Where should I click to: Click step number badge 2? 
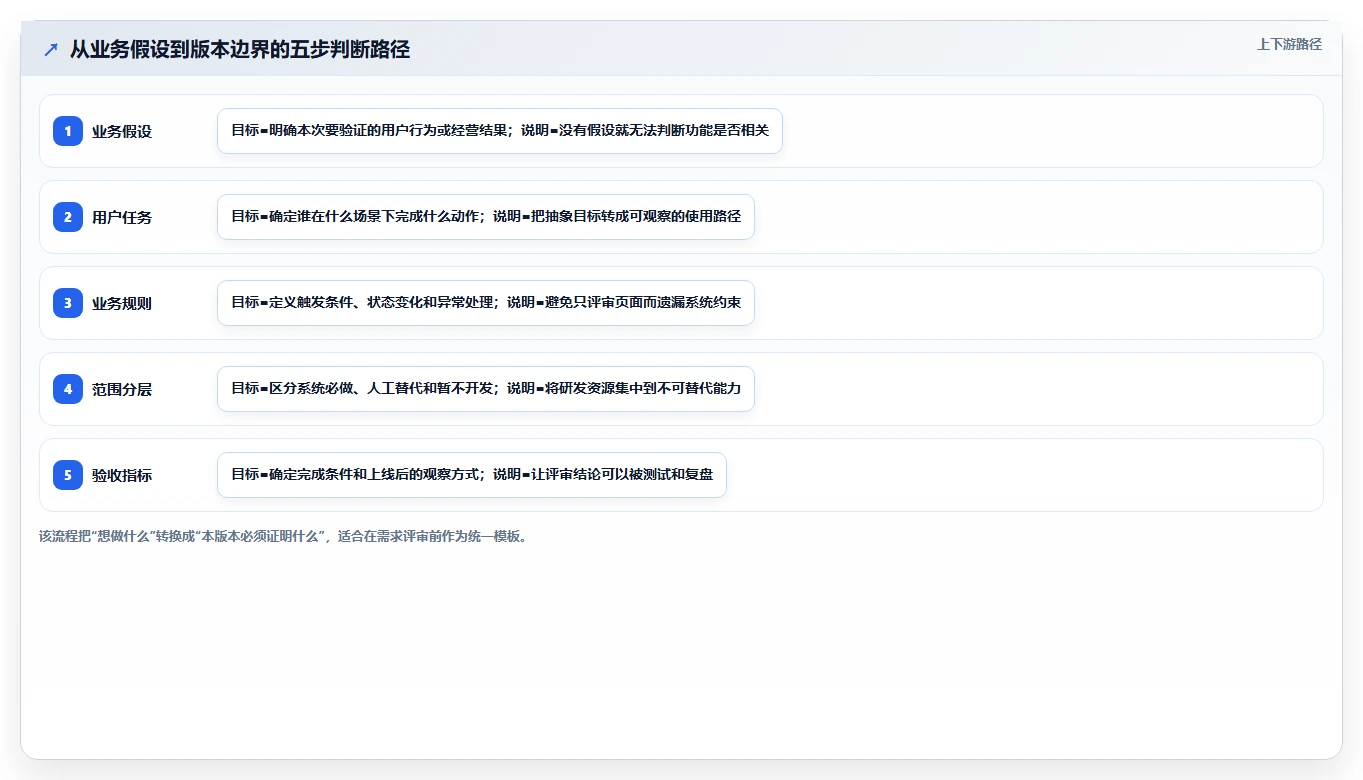click(x=68, y=217)
